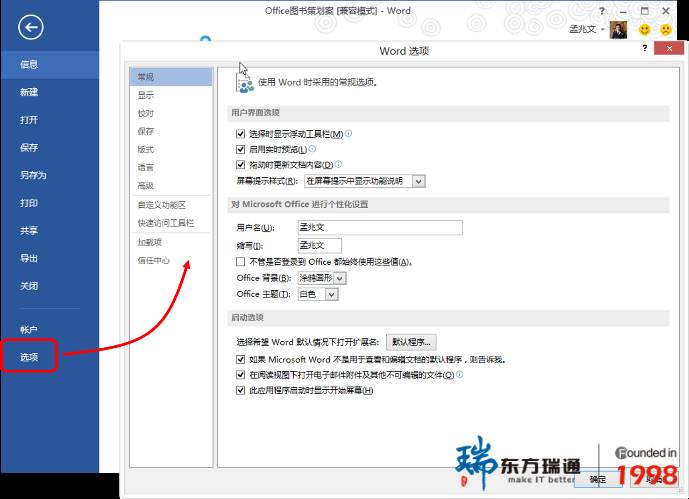Open 自定义功能区 options category
The height and width of the screenshot is (499, 689).
tap(171, 205)
